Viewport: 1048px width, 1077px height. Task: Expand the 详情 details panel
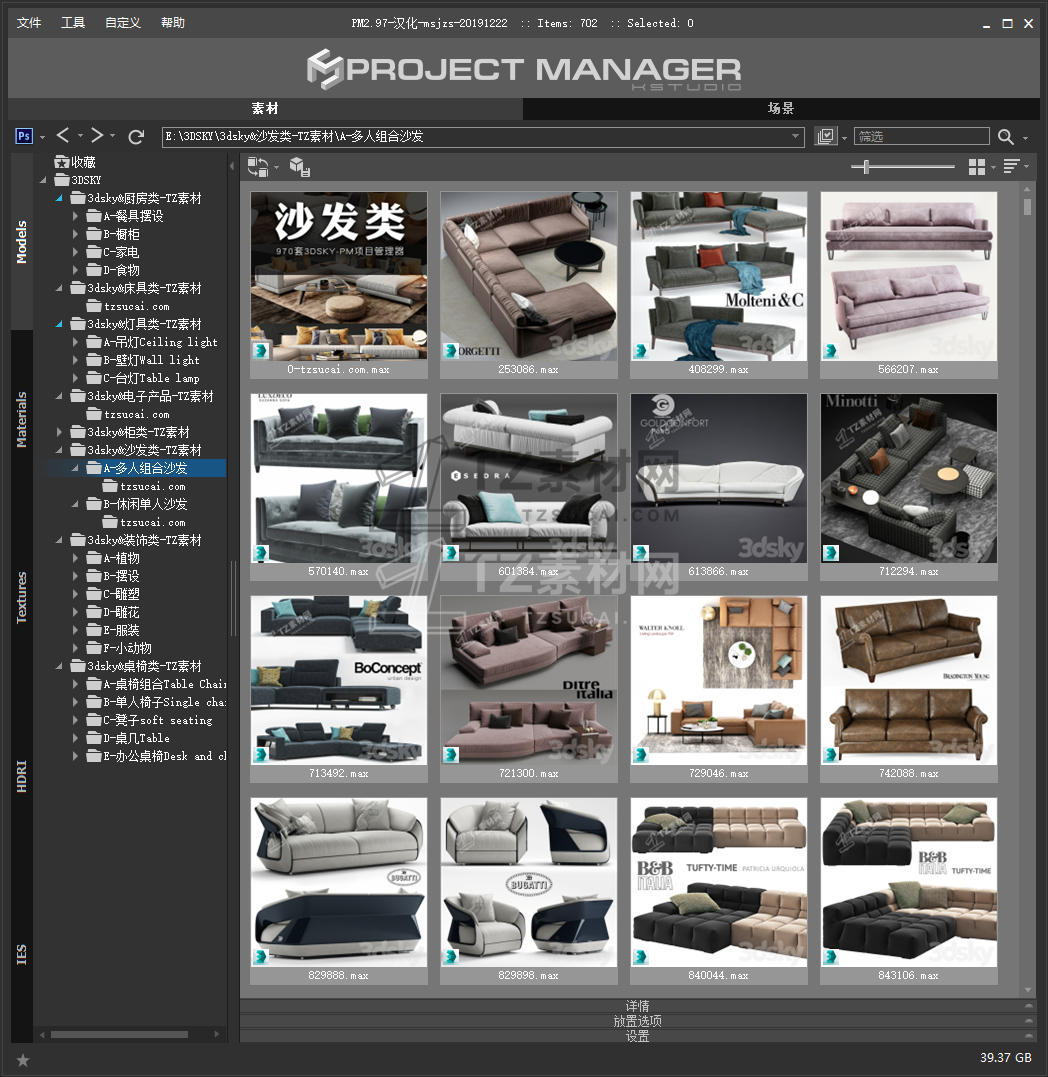[x=637, y=1006]
